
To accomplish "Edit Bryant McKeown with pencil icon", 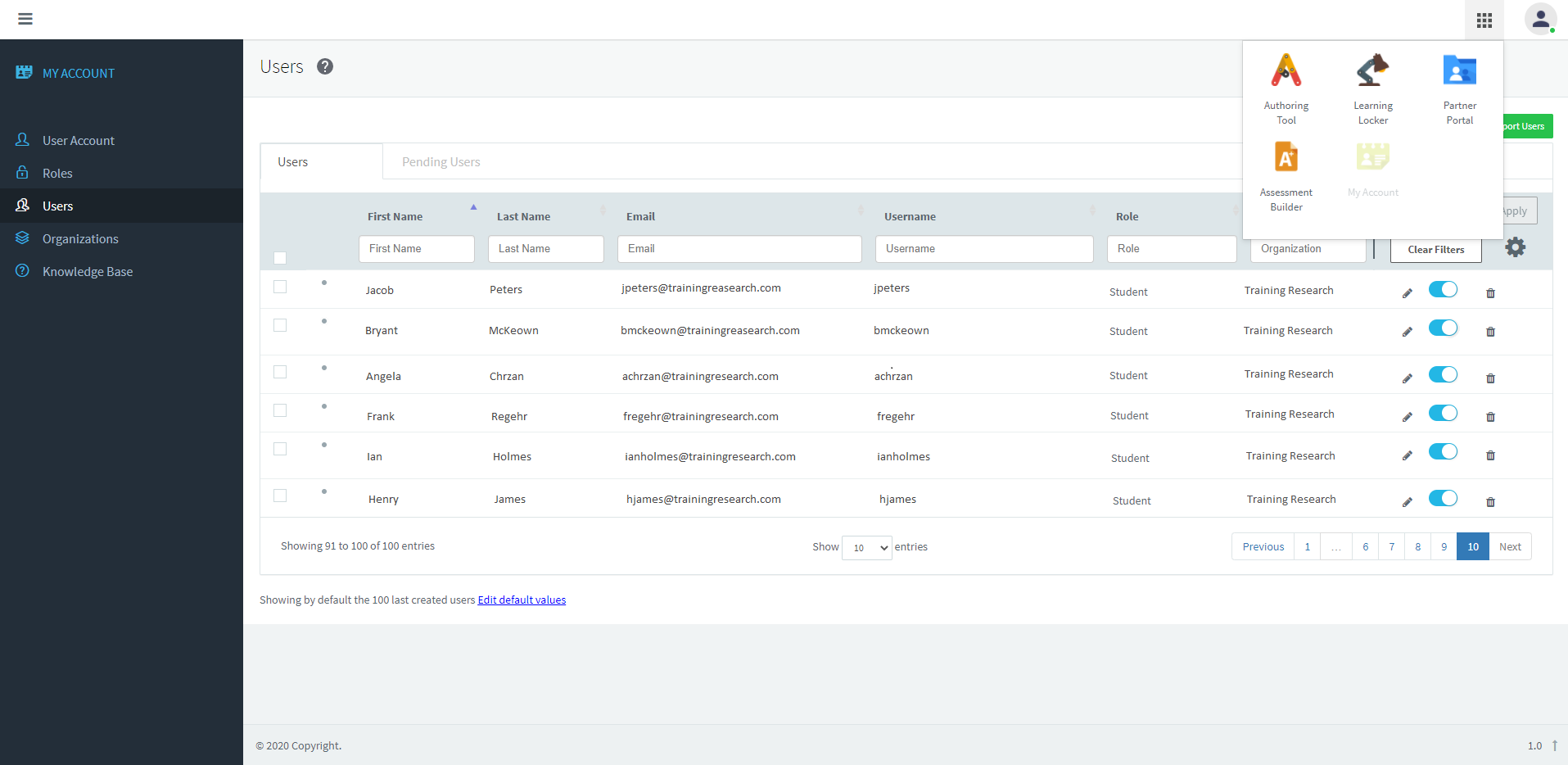I will coord(1407,332).
